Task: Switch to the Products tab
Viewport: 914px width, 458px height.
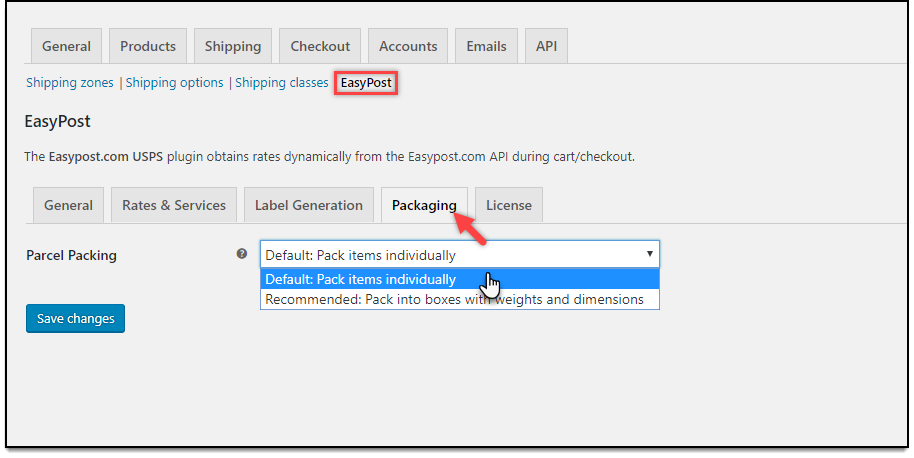Action: (x=147, y=46)
